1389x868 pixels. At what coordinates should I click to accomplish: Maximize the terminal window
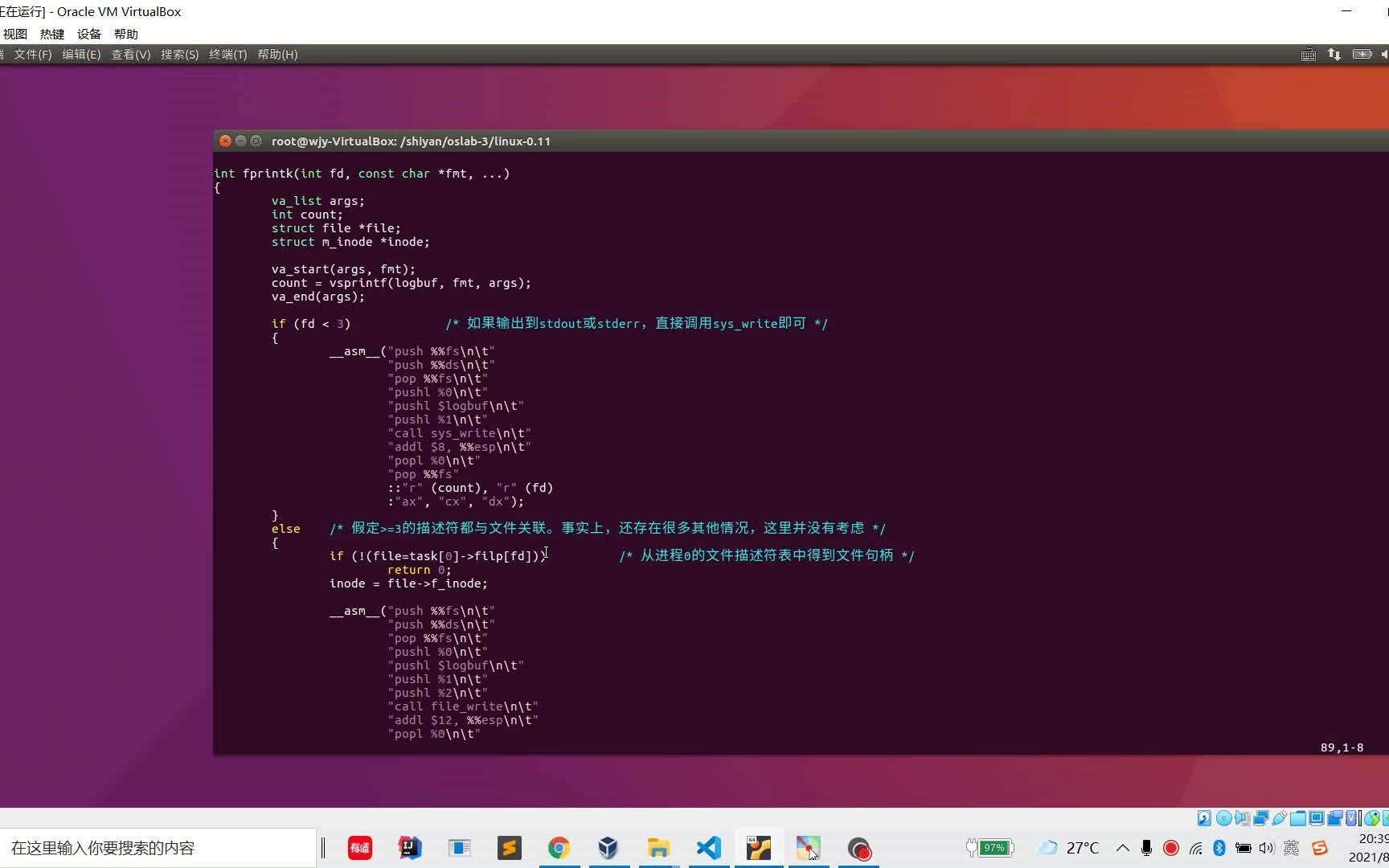point(256,141)
